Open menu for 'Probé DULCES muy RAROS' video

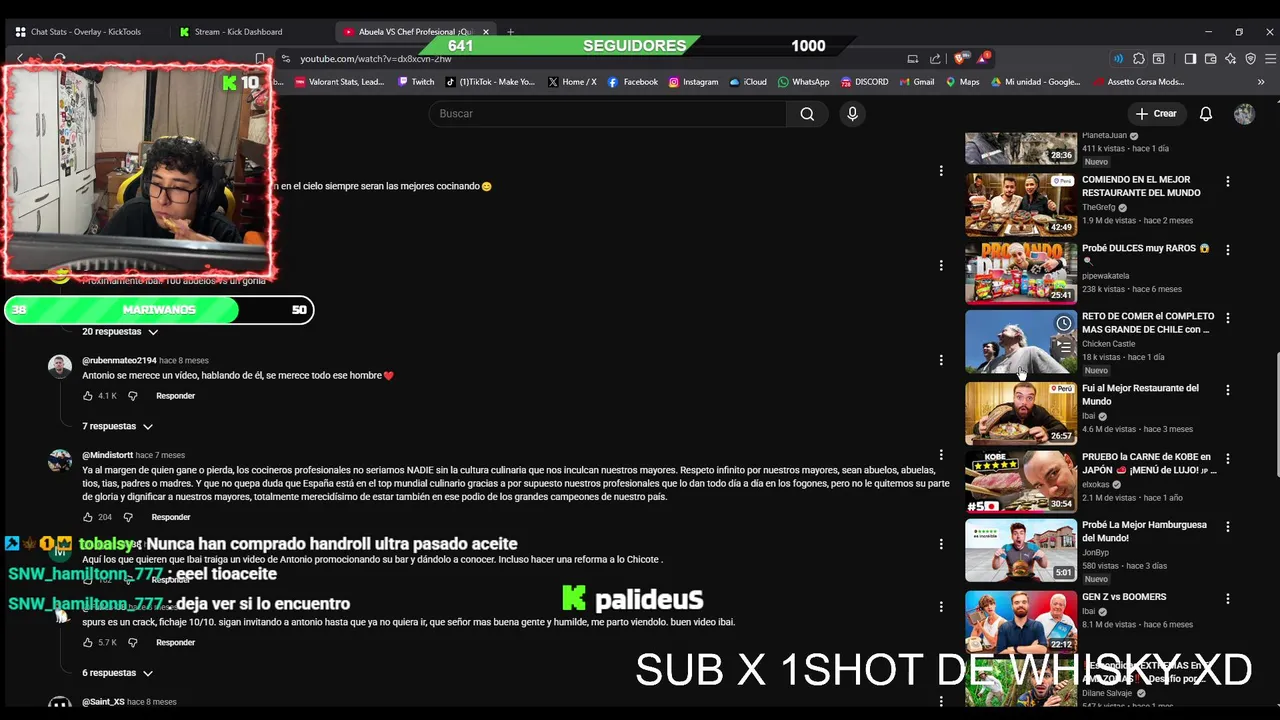click(x=1228, y=250)
